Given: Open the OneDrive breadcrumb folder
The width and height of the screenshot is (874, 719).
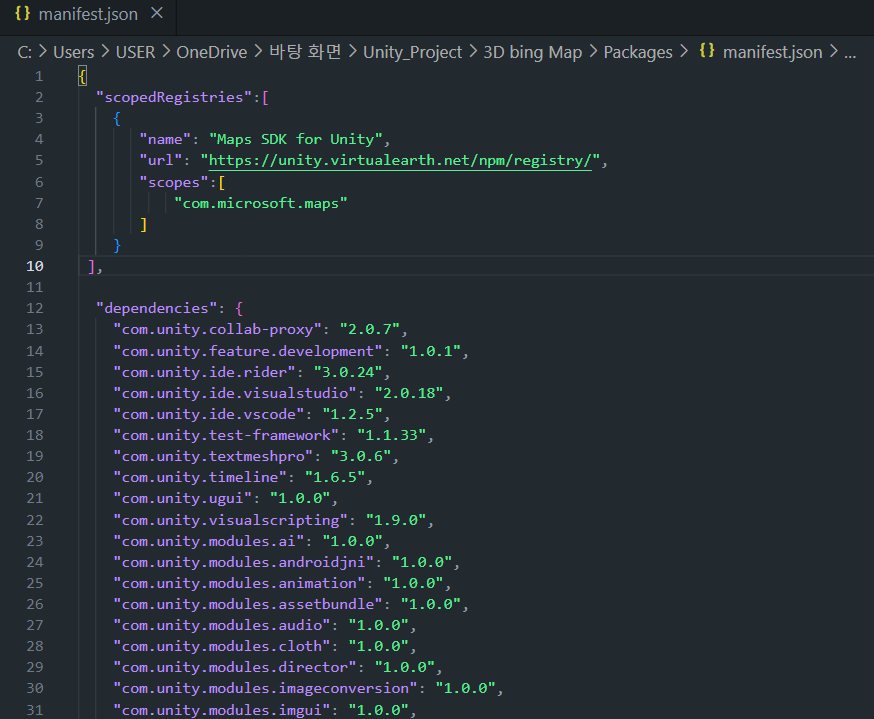Looking at the screenshot, I should (x=212, y=52).
